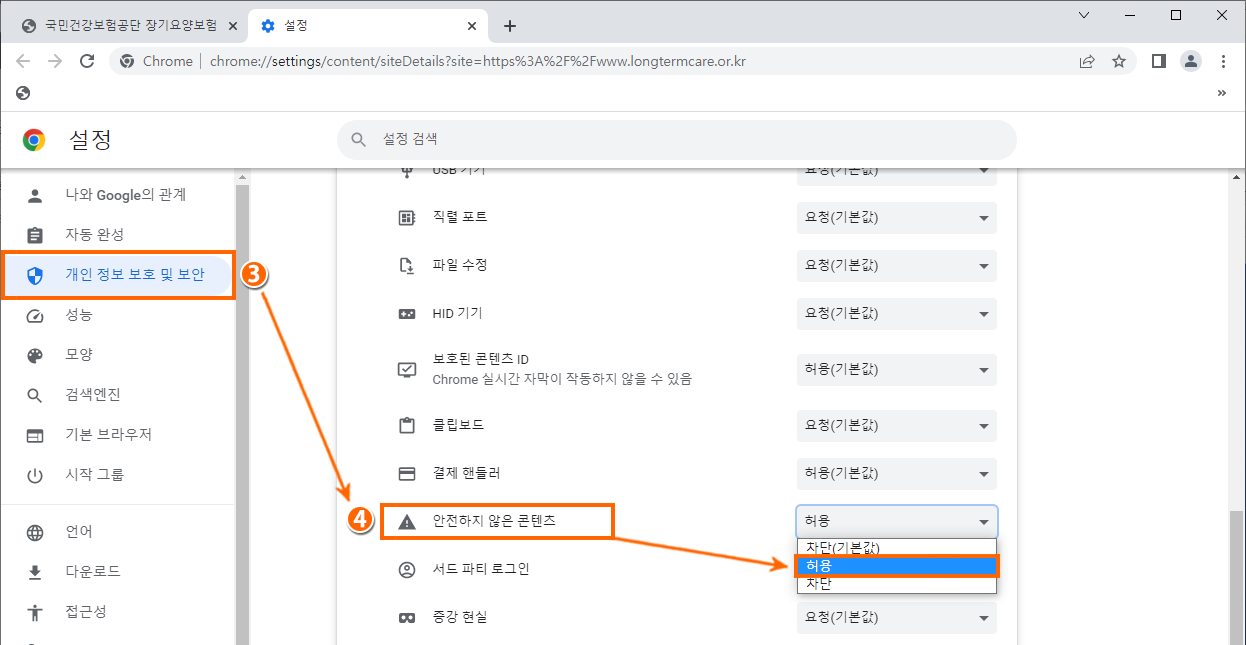This screenshot has width=1246, height=645.
Task: Expand the 결제 핸들러 permission dropdown
Action: [896, 473]
